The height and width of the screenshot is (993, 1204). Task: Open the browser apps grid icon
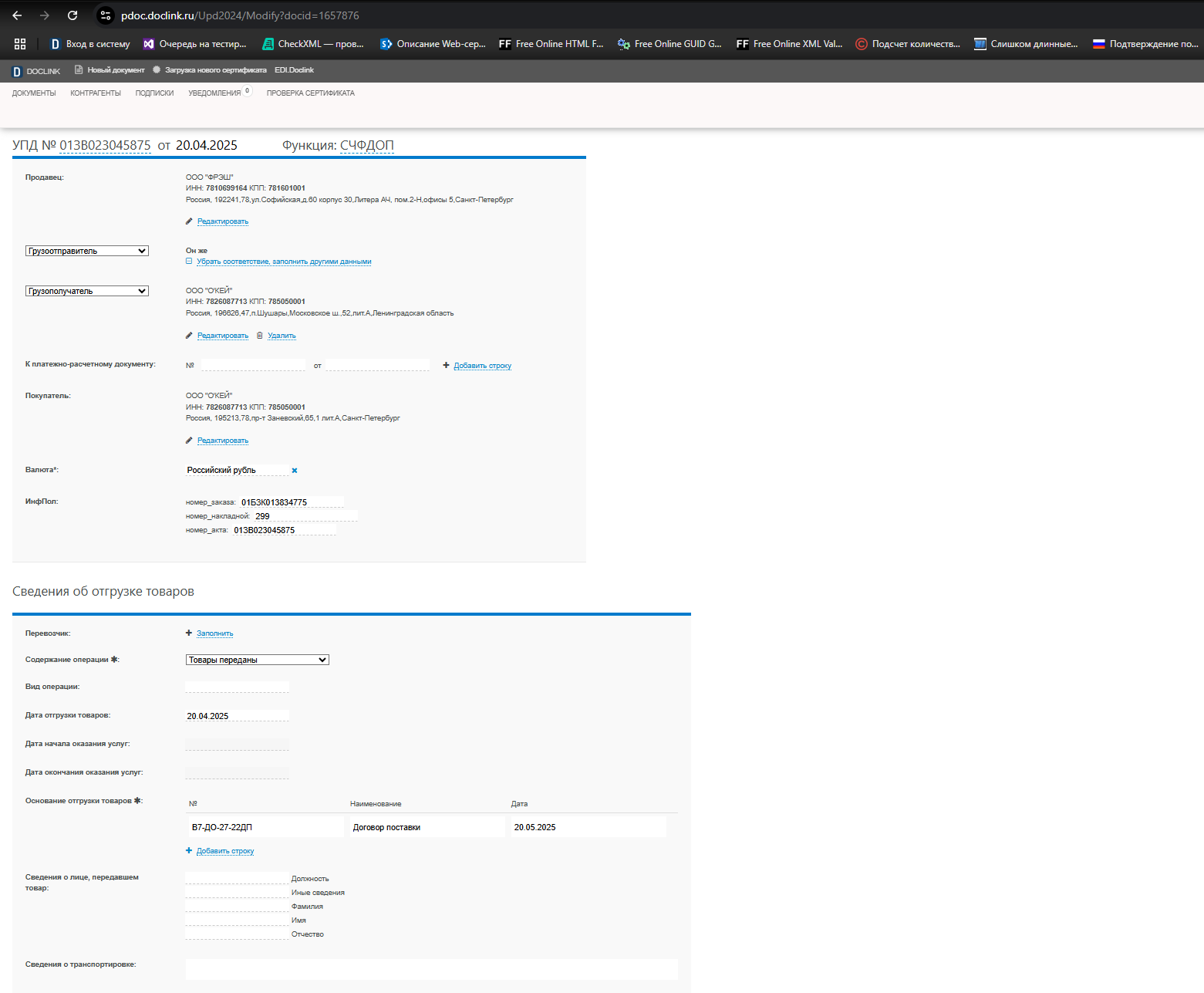[20, 44]
